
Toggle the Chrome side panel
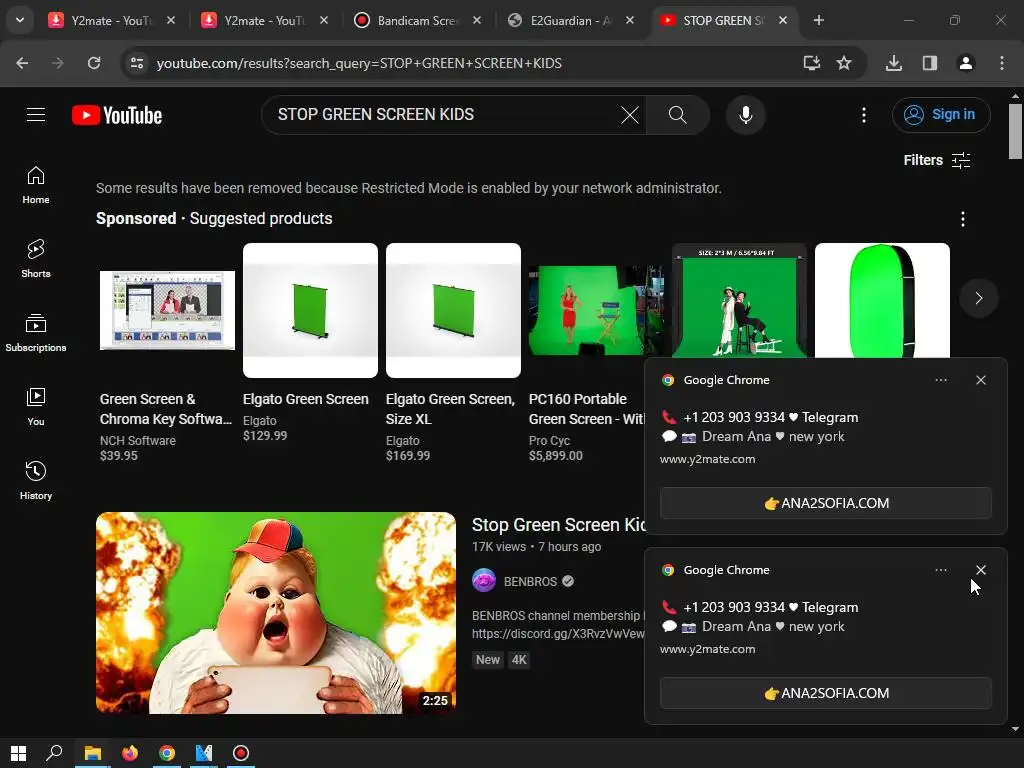click(x=930, y=63)
